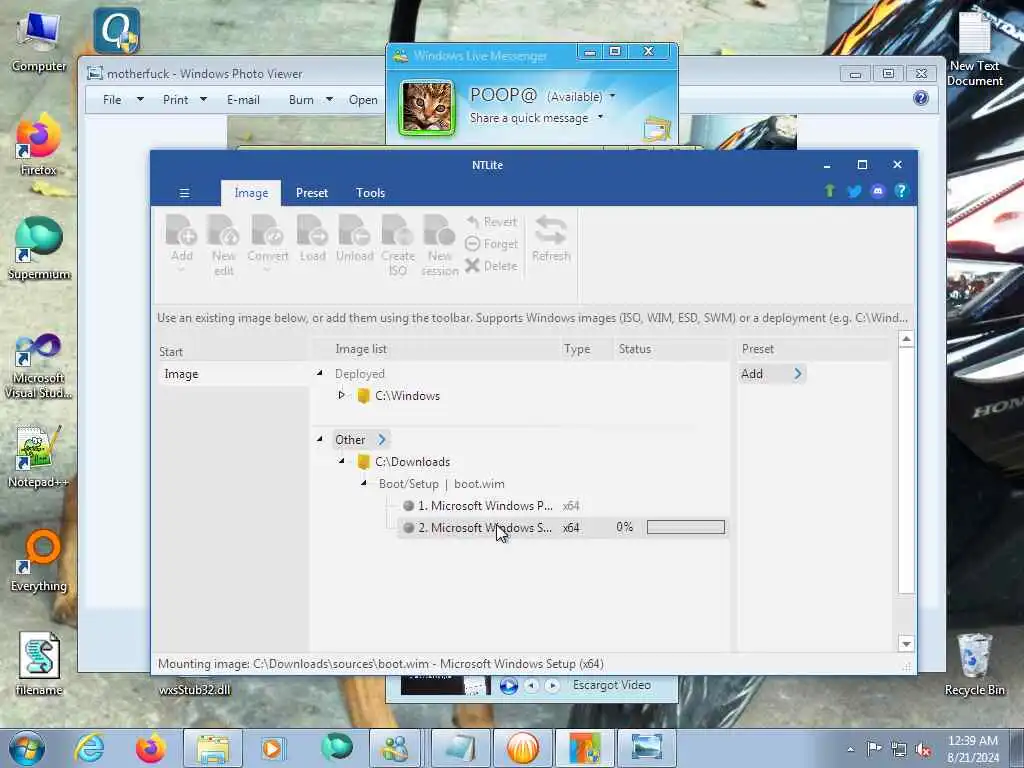Image resolution: width=1024 pixels, height=768 pixels.
Task: Click E-mail in Windows Photo Viewer
Action: click(243, 99)
